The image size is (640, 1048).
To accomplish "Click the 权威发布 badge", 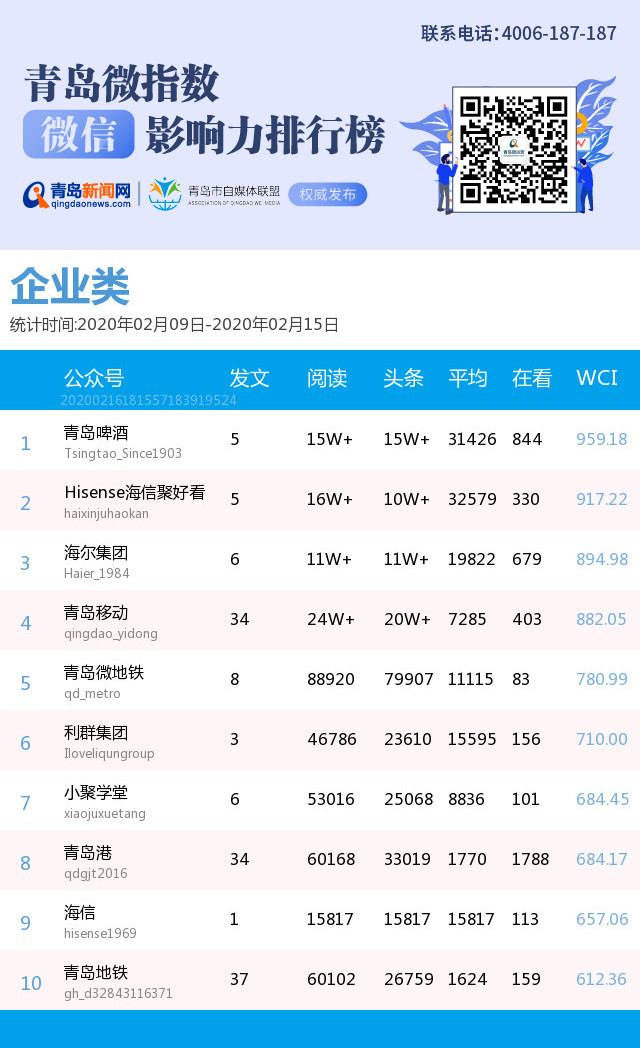I will point(327,194).
